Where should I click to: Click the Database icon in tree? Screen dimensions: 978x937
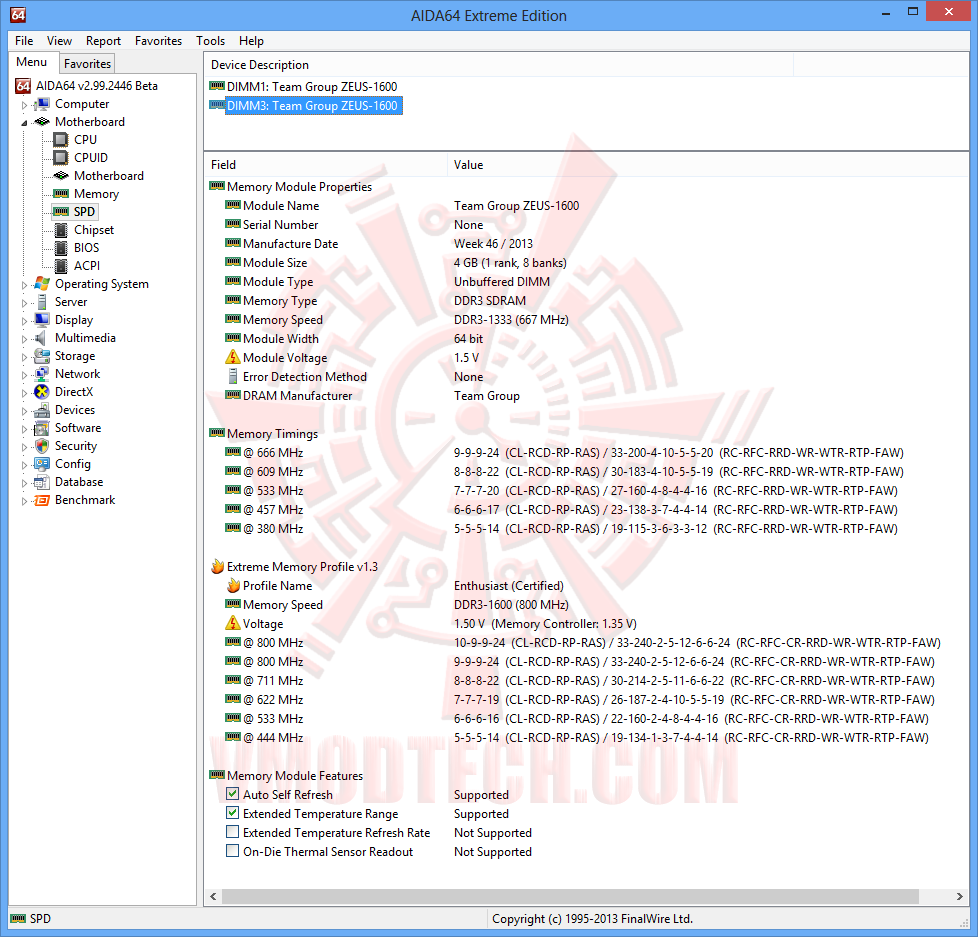point(42,482)
